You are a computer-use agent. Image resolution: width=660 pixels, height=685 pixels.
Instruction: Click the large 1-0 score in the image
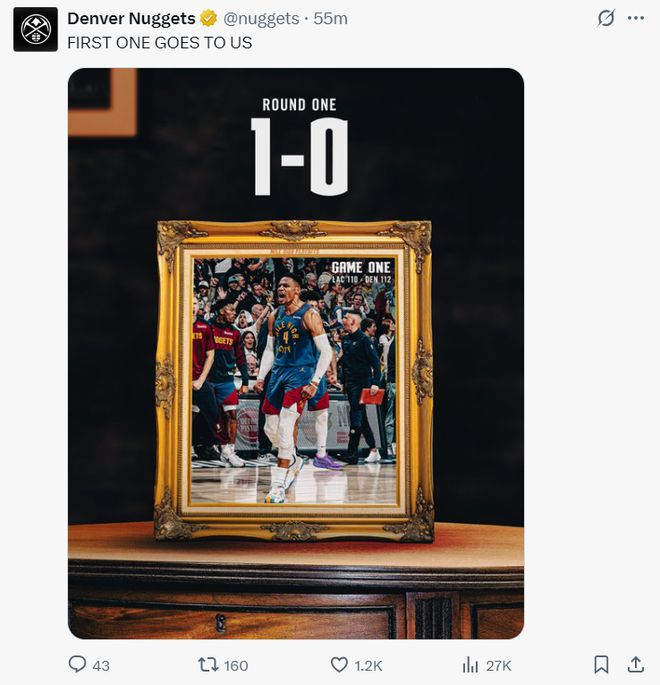[299, 157]
